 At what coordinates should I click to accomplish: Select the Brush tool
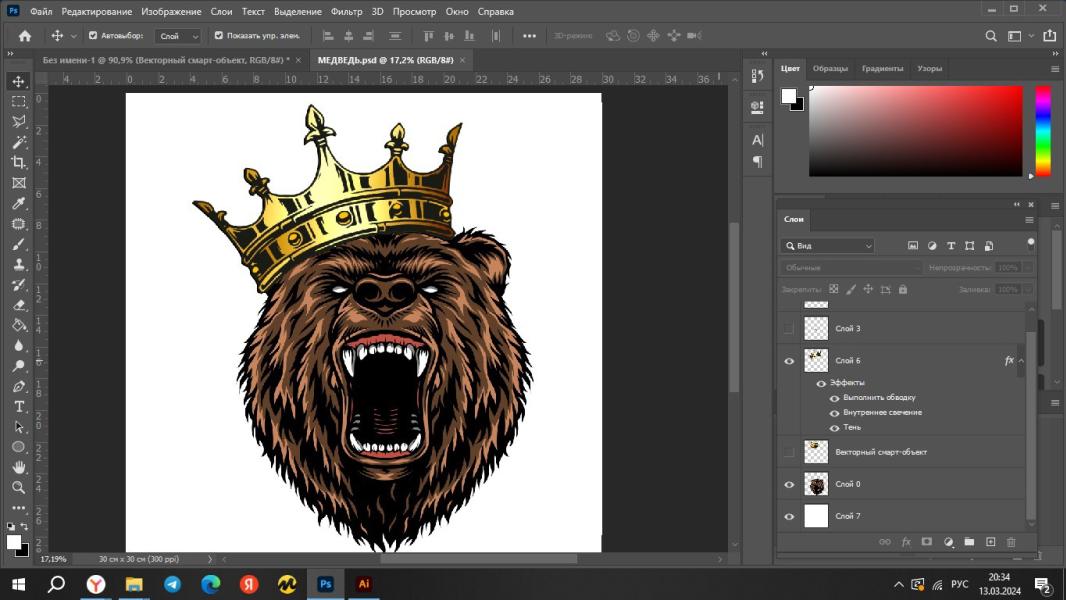18,244
